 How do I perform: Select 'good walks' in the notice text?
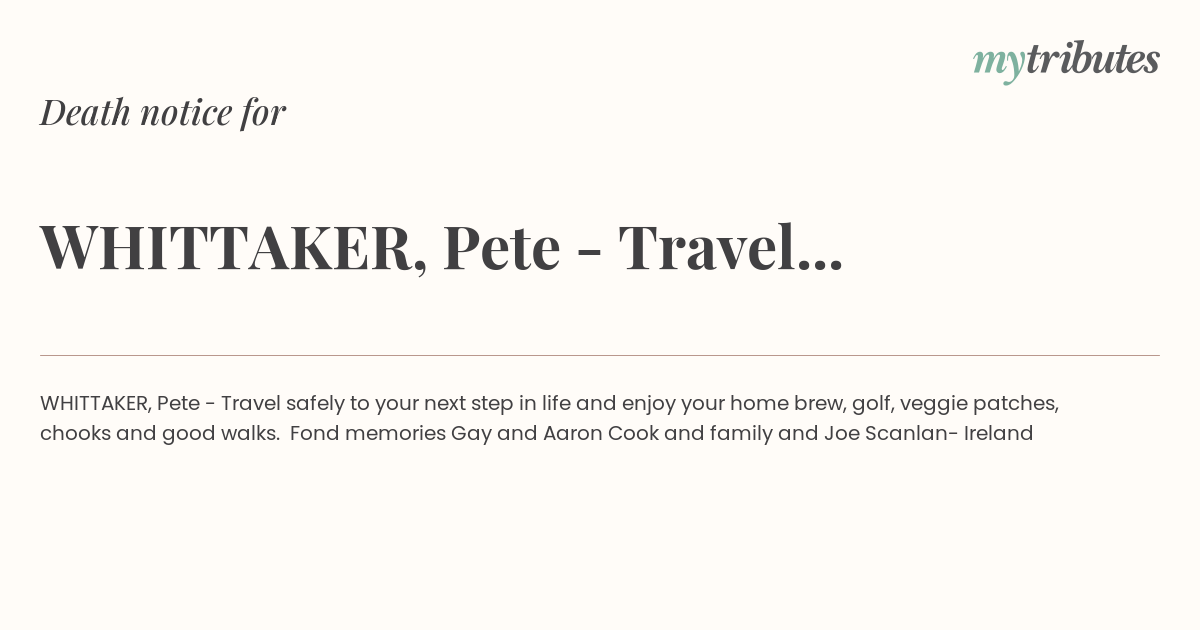tap(219, 434)
